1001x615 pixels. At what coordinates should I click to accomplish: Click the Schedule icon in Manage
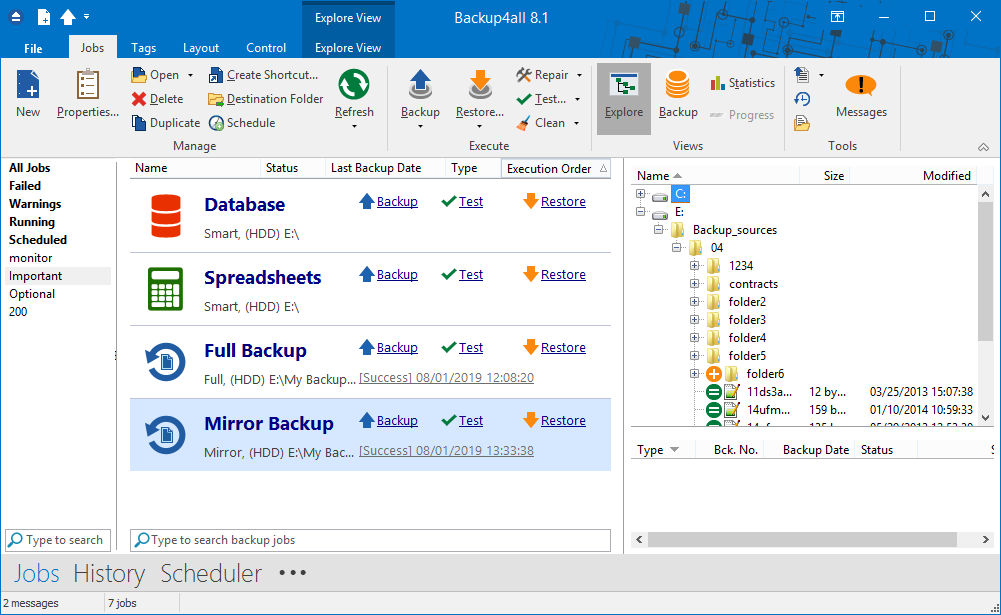[x=242, y=123]
